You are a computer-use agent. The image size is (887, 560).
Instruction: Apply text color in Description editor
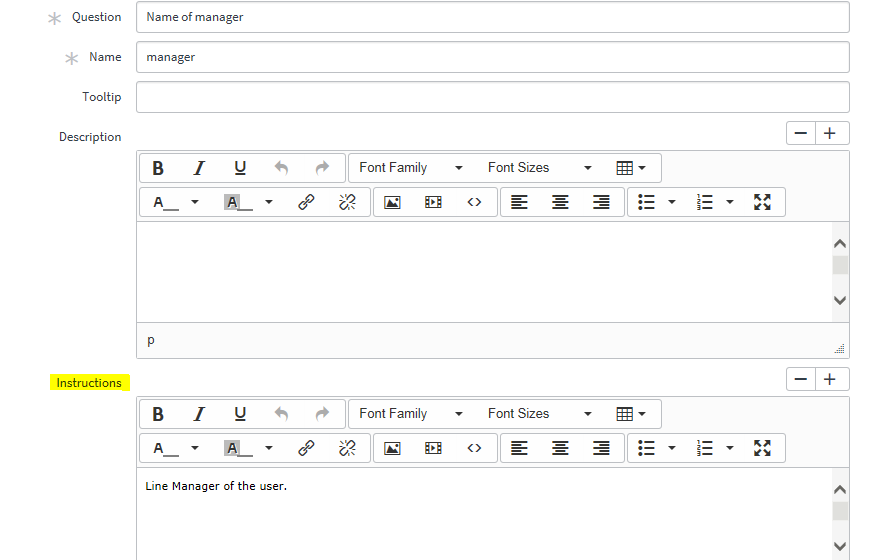point(165,202)
